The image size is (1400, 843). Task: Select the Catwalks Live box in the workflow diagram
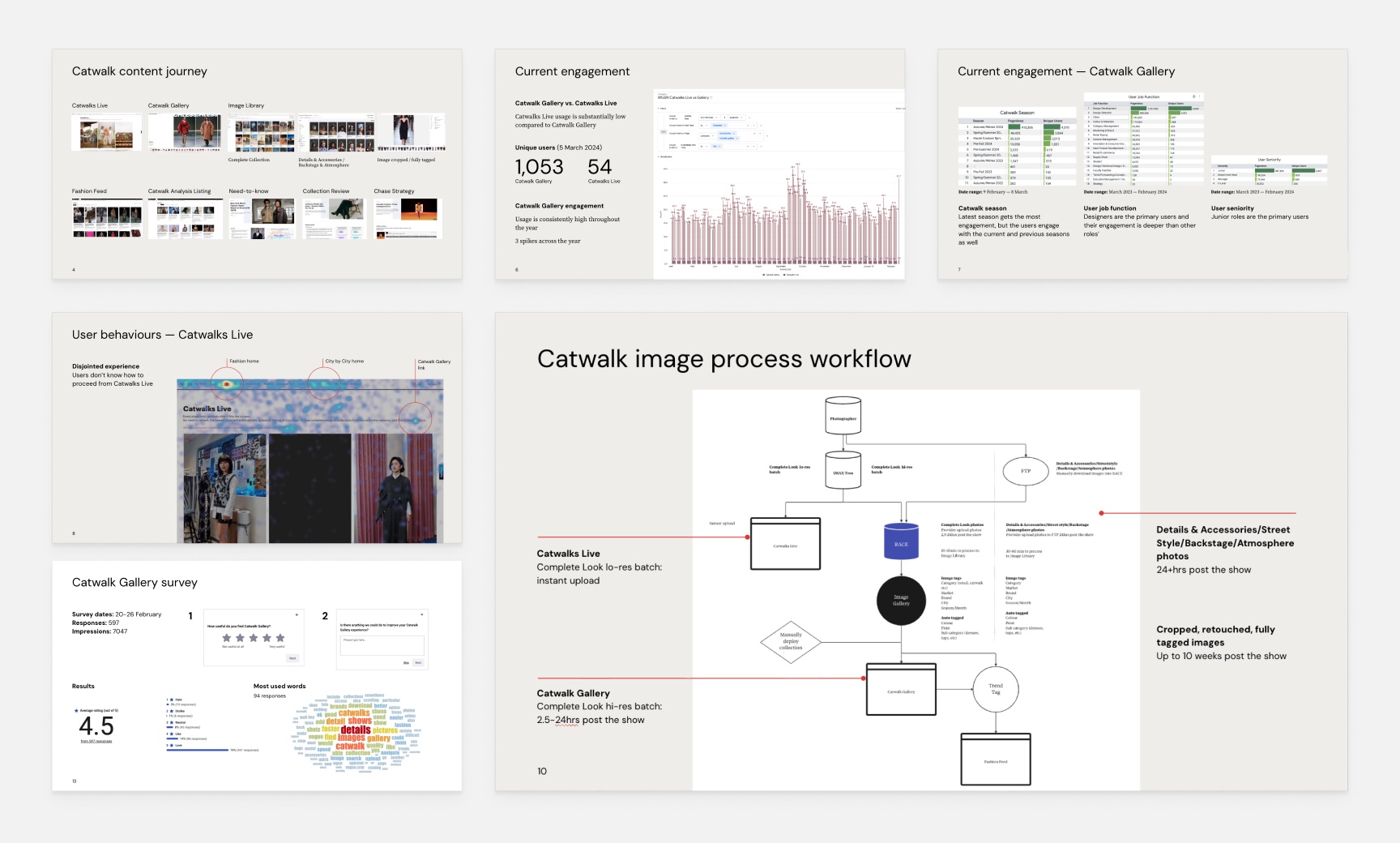pos(785,543)
